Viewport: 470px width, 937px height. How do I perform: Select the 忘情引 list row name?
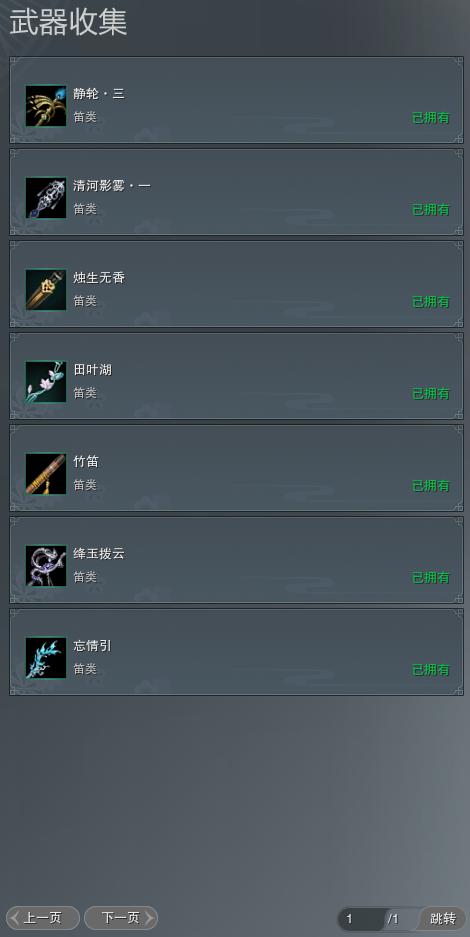[93, 646]
